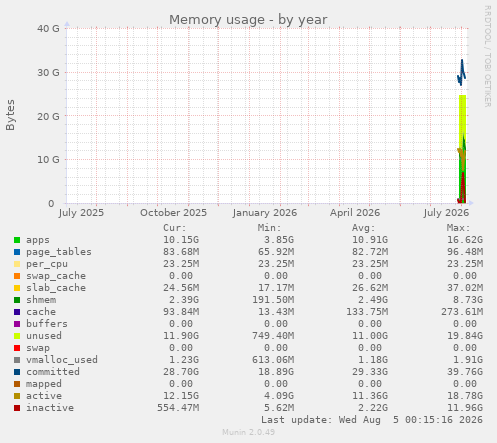497x443 pixels.
Task: Click committed current value 28.70G
Action: point(181,372)
